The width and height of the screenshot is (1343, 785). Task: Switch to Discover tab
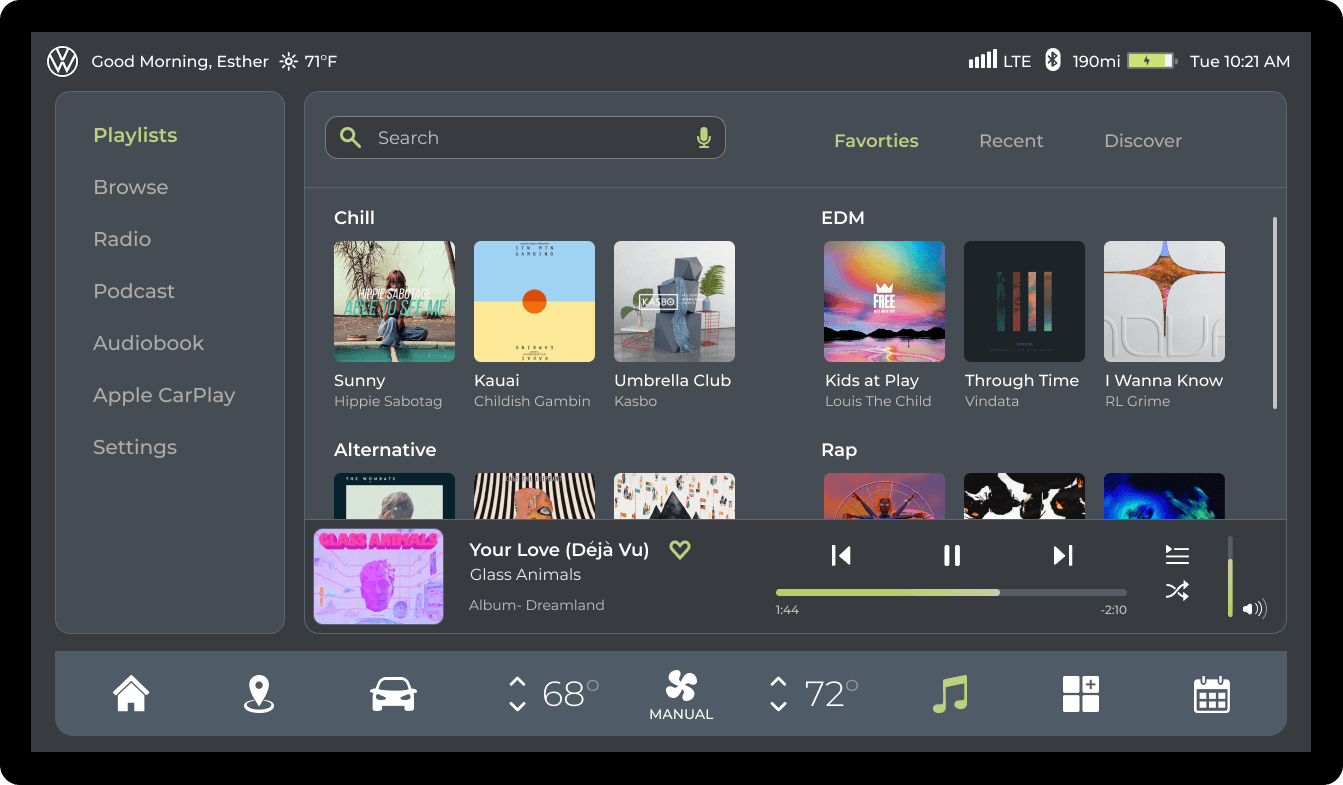1143,141
